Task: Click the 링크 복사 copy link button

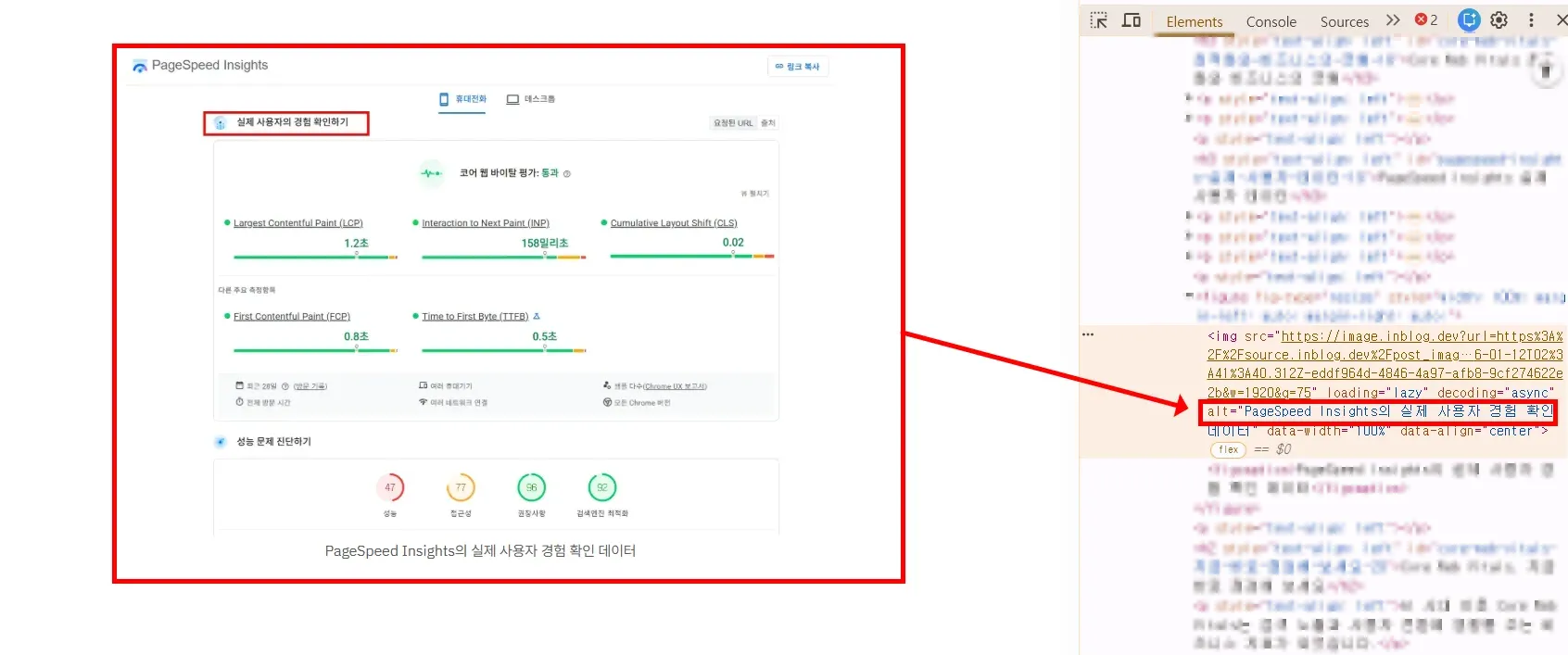Action: click(797, 67)
